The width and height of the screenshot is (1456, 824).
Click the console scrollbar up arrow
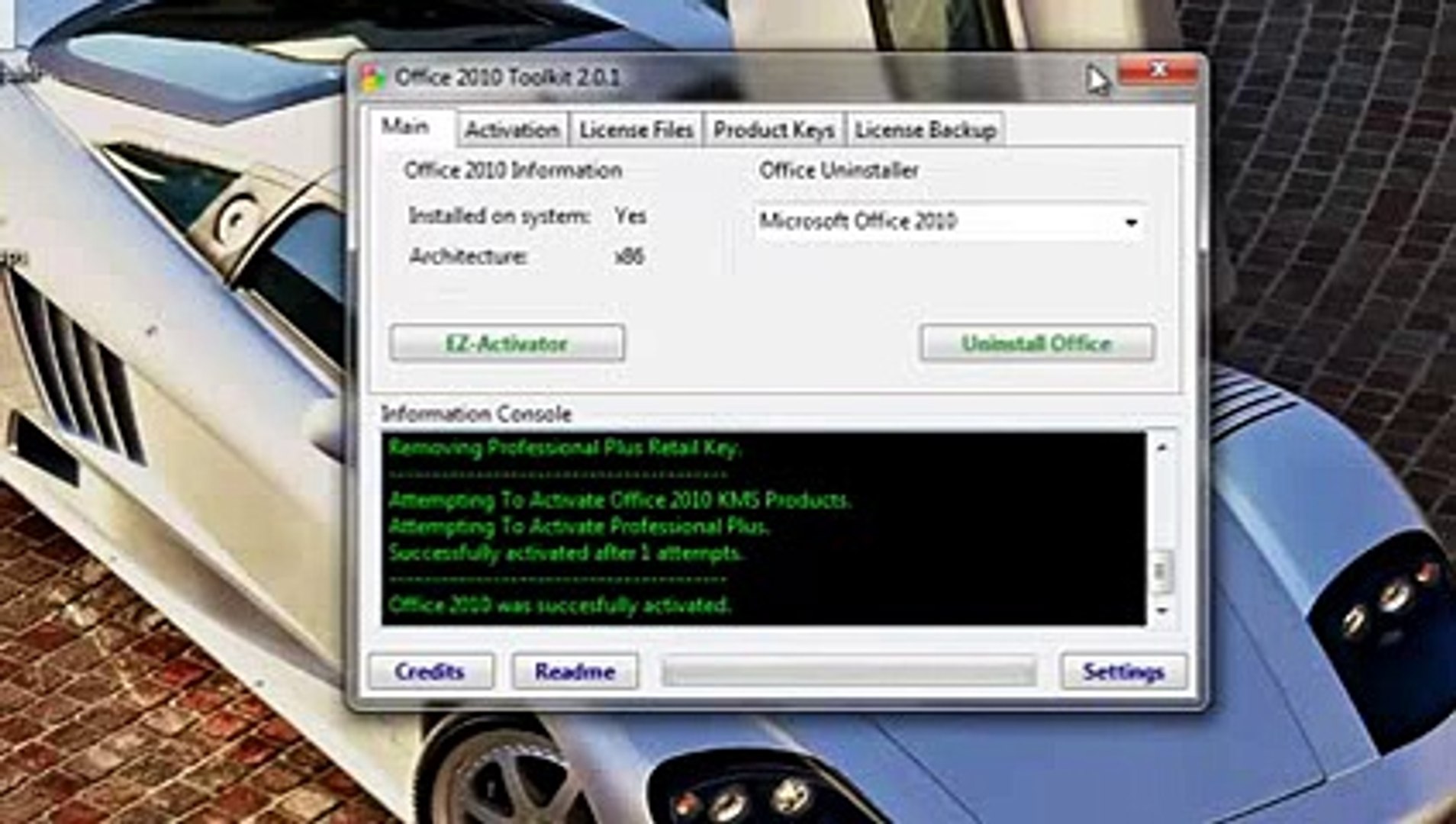[x=1161, y=447]
